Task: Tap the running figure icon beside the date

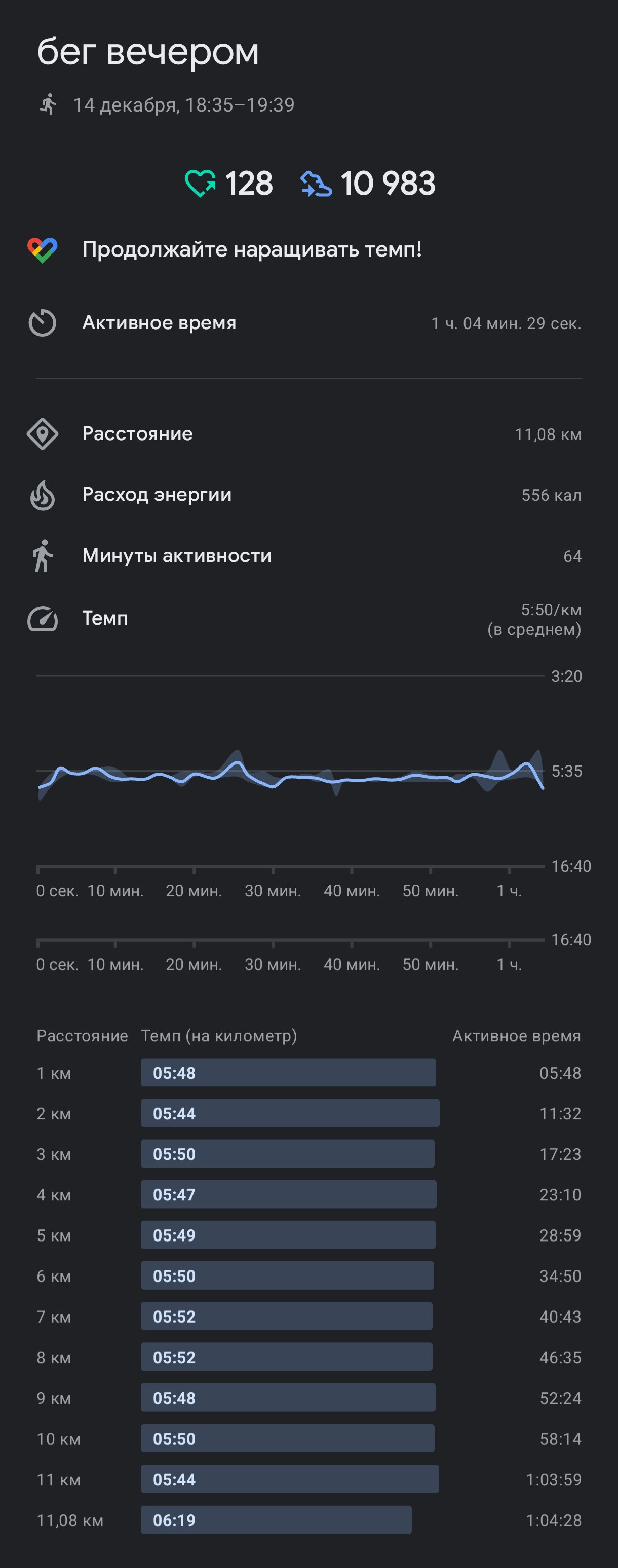Action: pyautogui.click(x=48, y=105)
